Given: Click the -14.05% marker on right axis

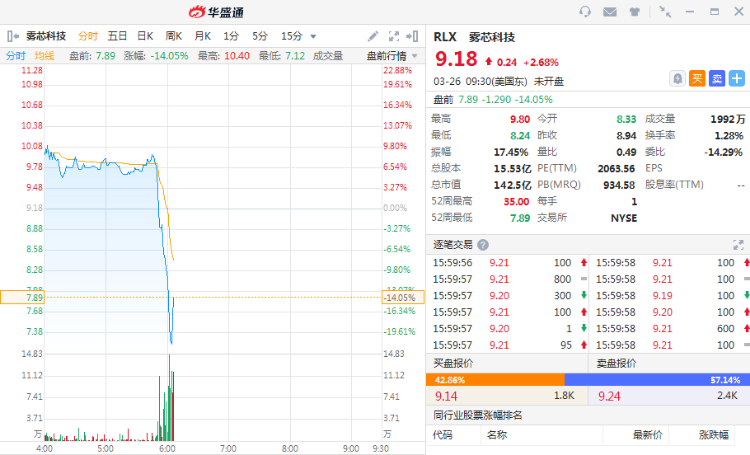Looking at the screenshot, I should coord(403,297).
